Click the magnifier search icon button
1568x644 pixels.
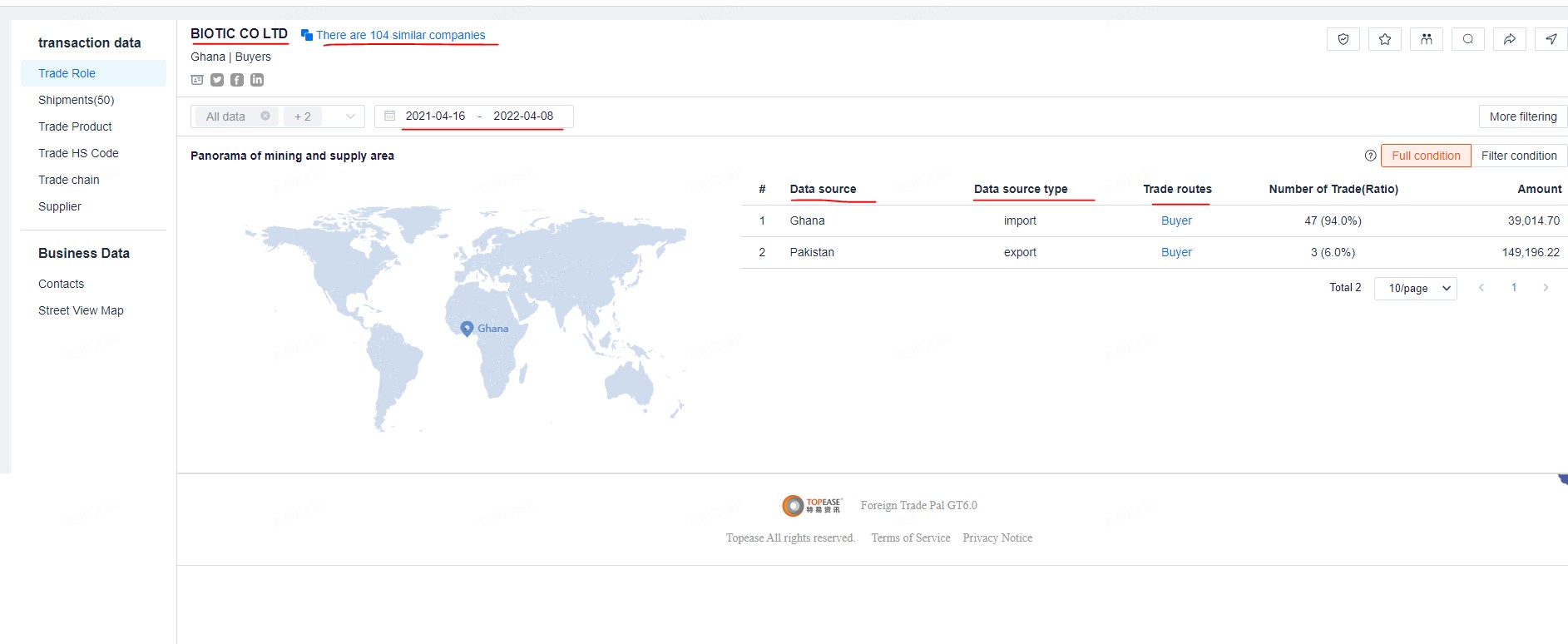coord(1468,39)
